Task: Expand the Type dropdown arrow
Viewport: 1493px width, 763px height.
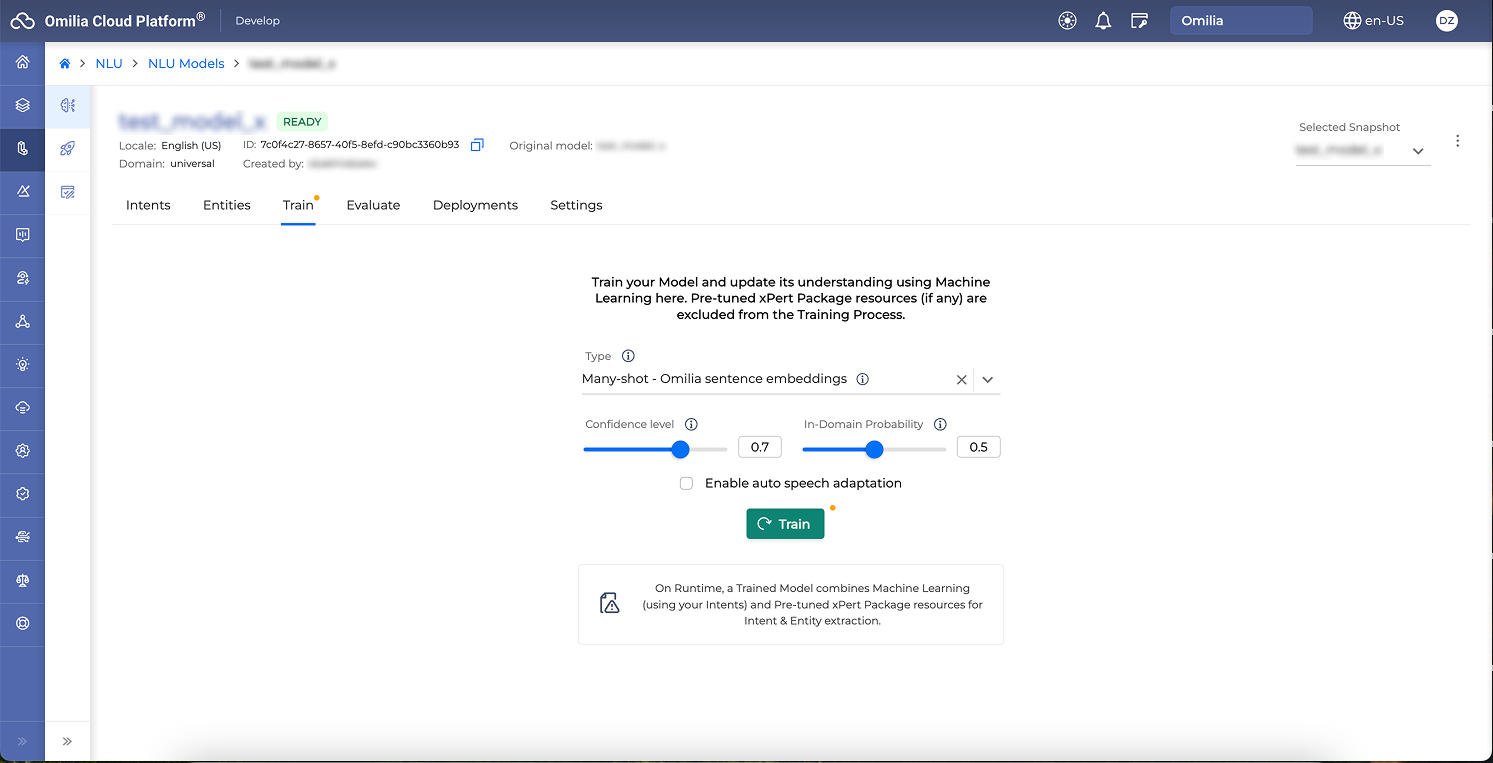Action: 987,380
